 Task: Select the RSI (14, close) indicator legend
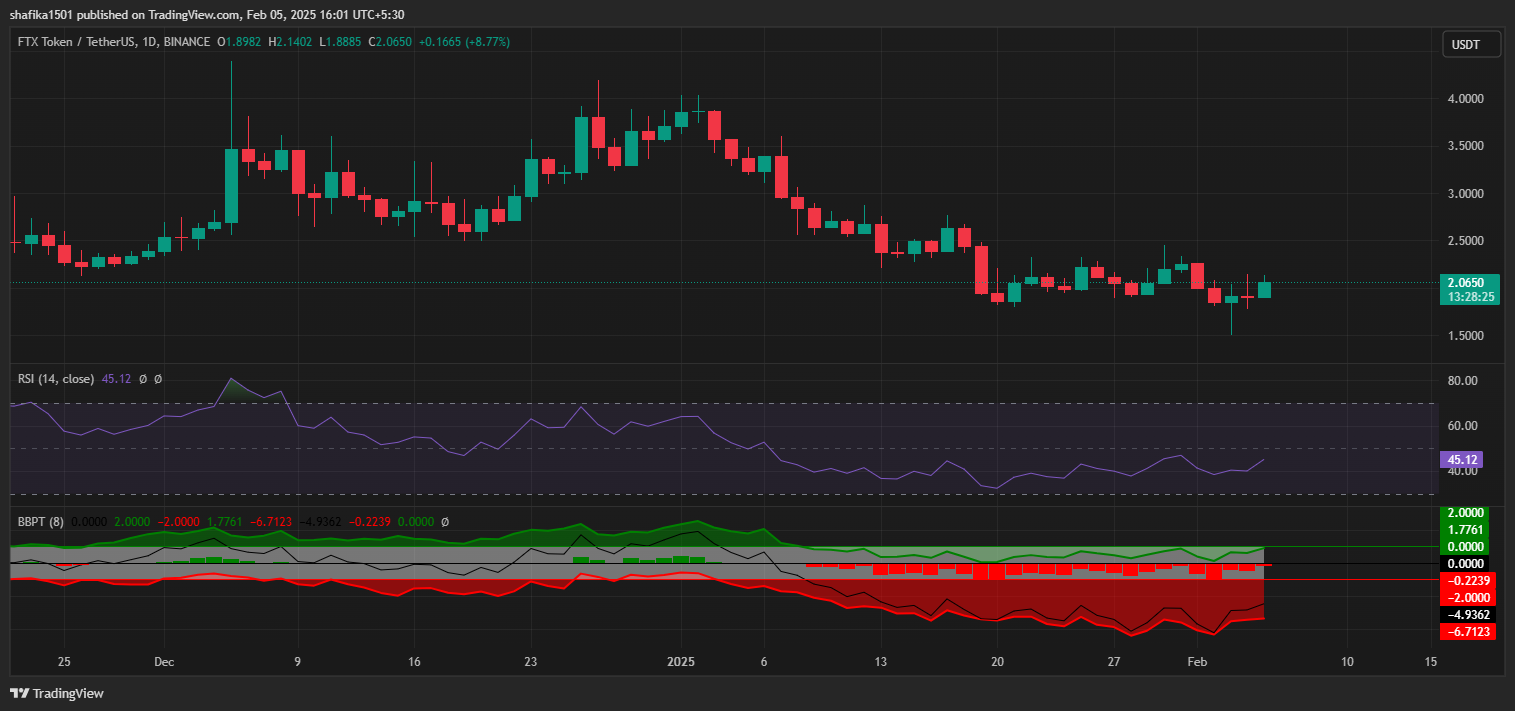(56, 379)
